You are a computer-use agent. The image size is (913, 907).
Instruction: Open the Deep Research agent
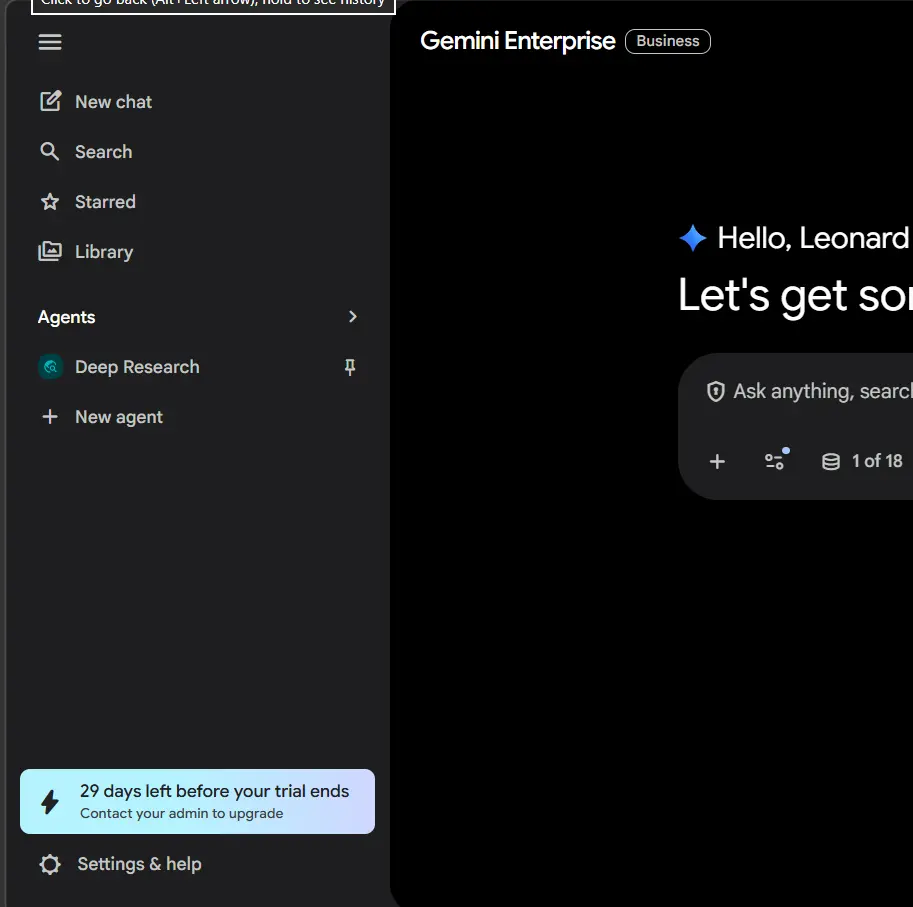137,367
